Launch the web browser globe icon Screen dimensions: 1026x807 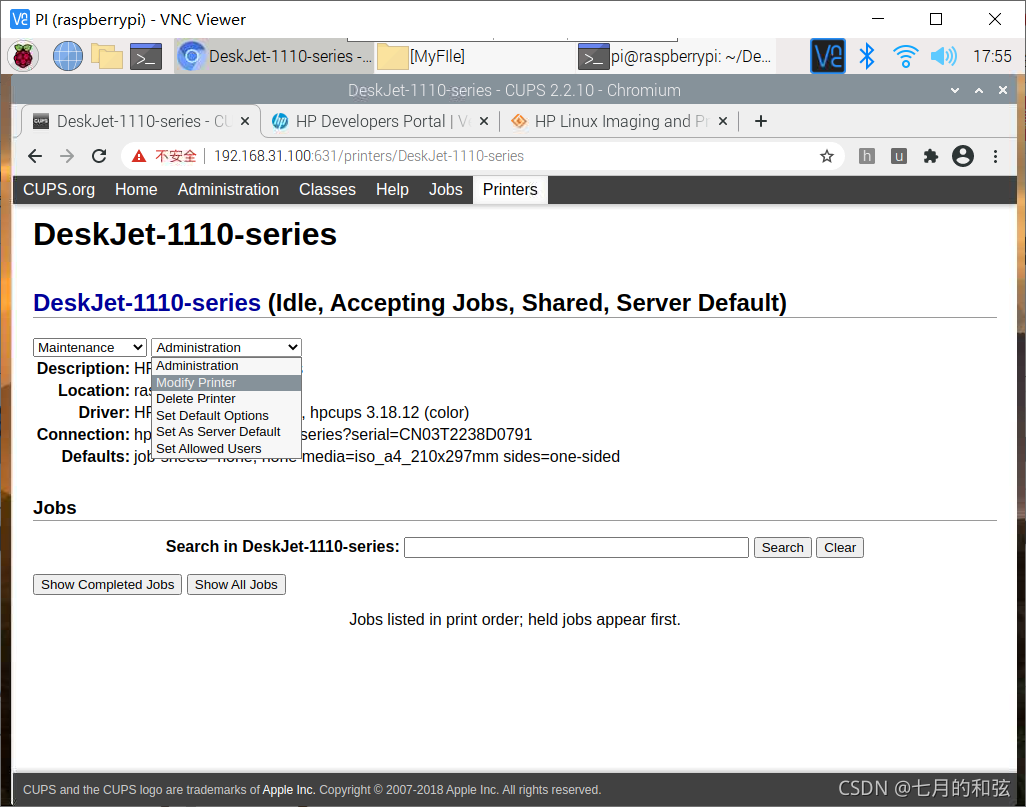click(67, 56)
